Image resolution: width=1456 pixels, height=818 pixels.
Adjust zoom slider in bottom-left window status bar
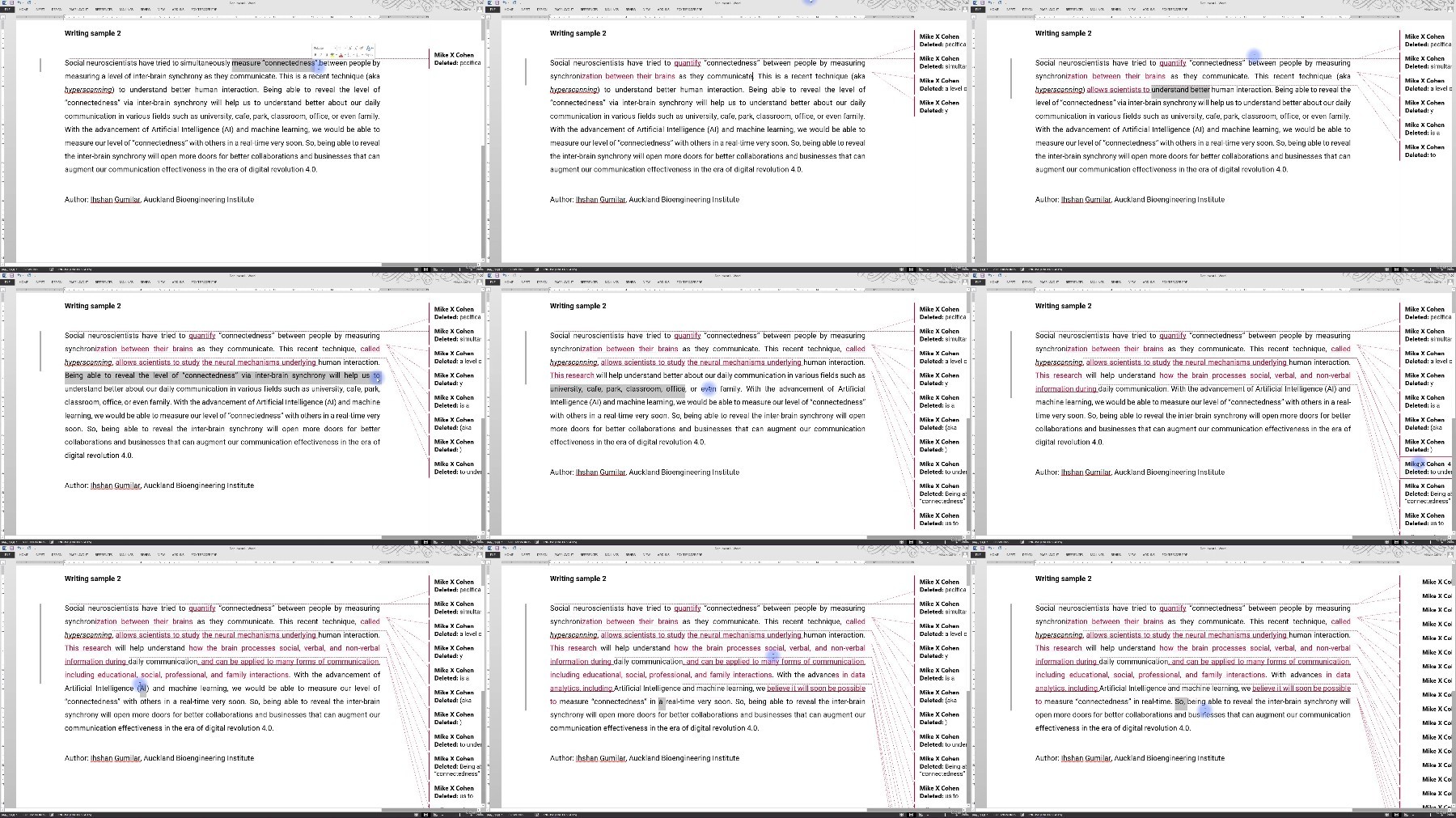coord(459,815)
